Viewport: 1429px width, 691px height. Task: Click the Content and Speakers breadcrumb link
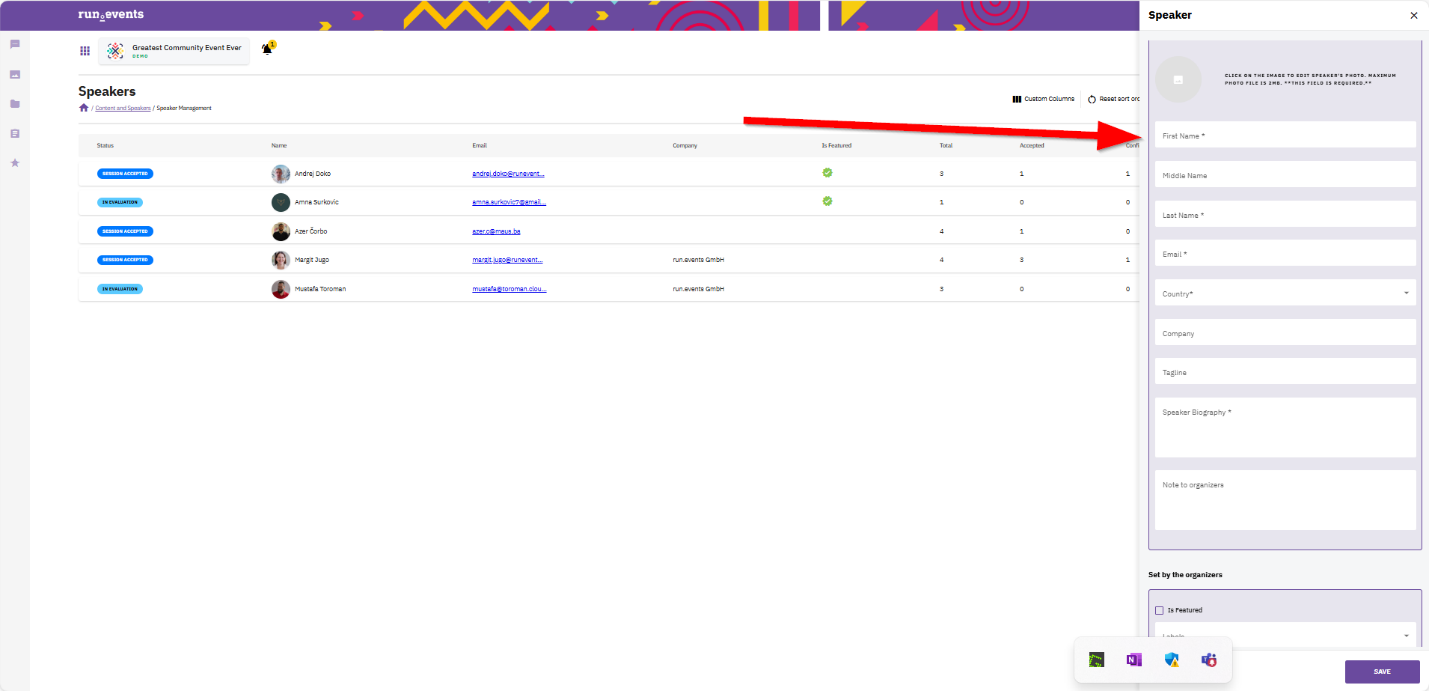pos(123,108)
